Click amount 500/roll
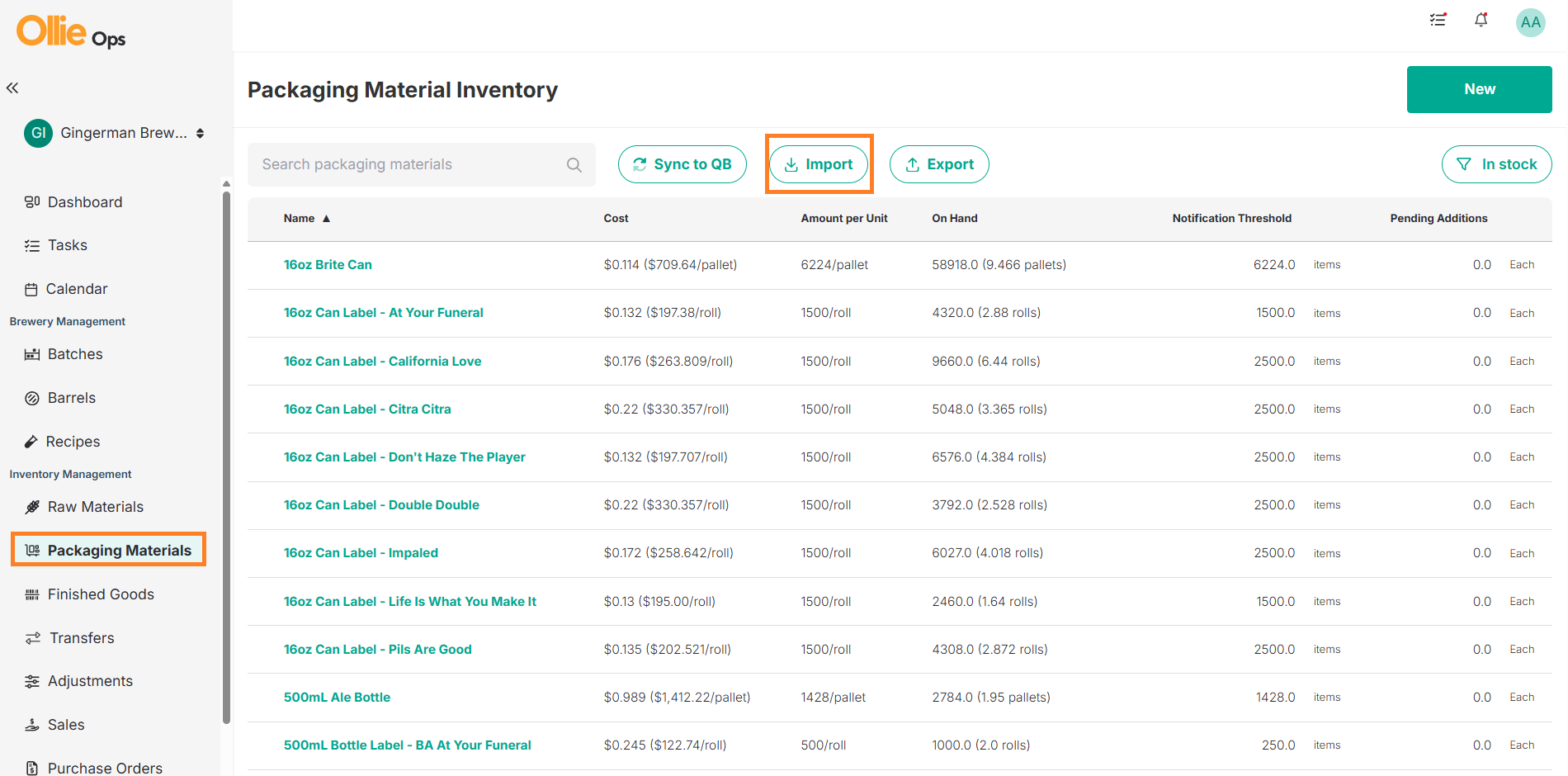The height and width of the screenshot is (776, 1568). (x=823, y=745)
